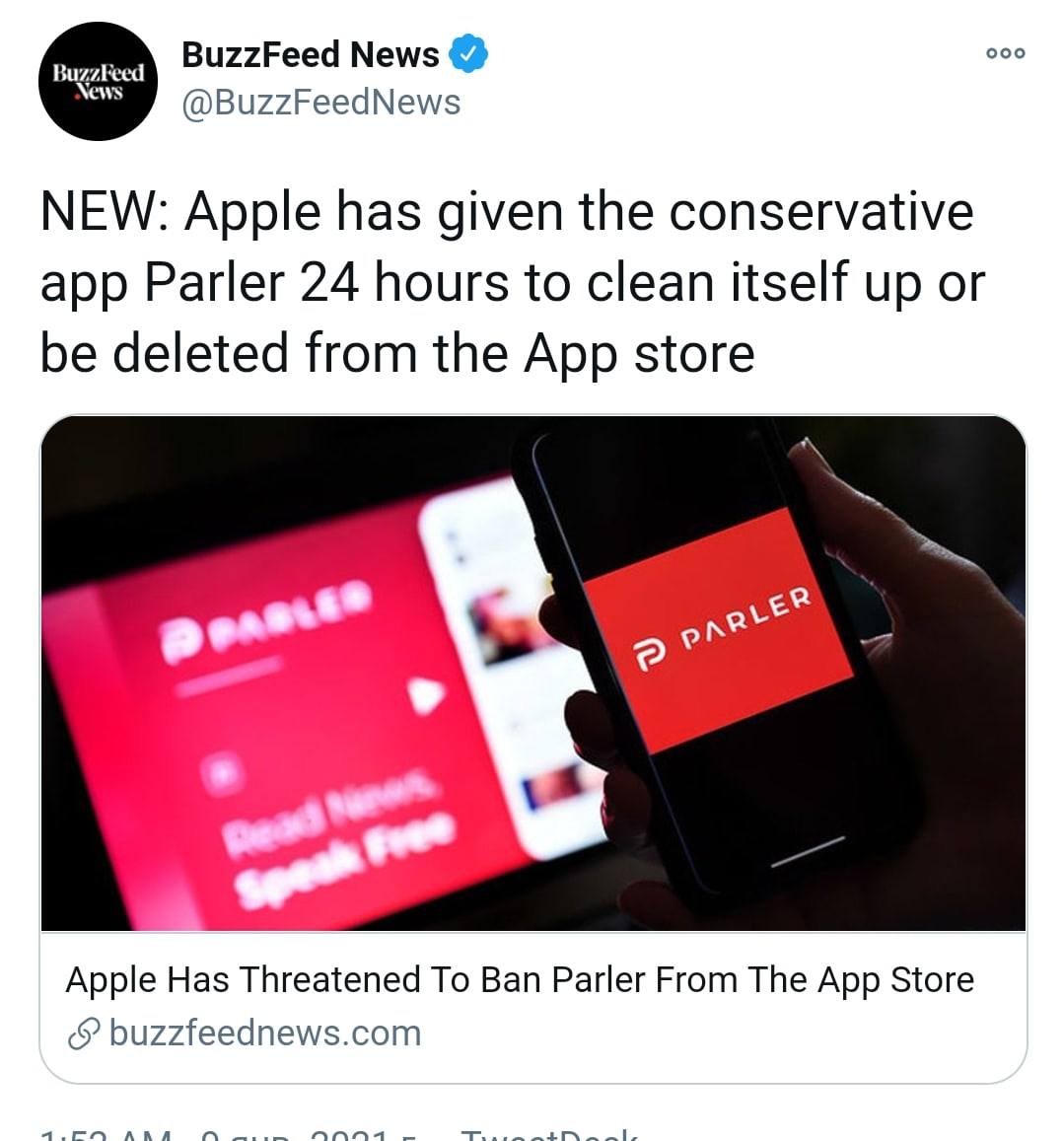Open the three-dot more options menu
1064x1141 pixels.
click(x=1006, y=53)
